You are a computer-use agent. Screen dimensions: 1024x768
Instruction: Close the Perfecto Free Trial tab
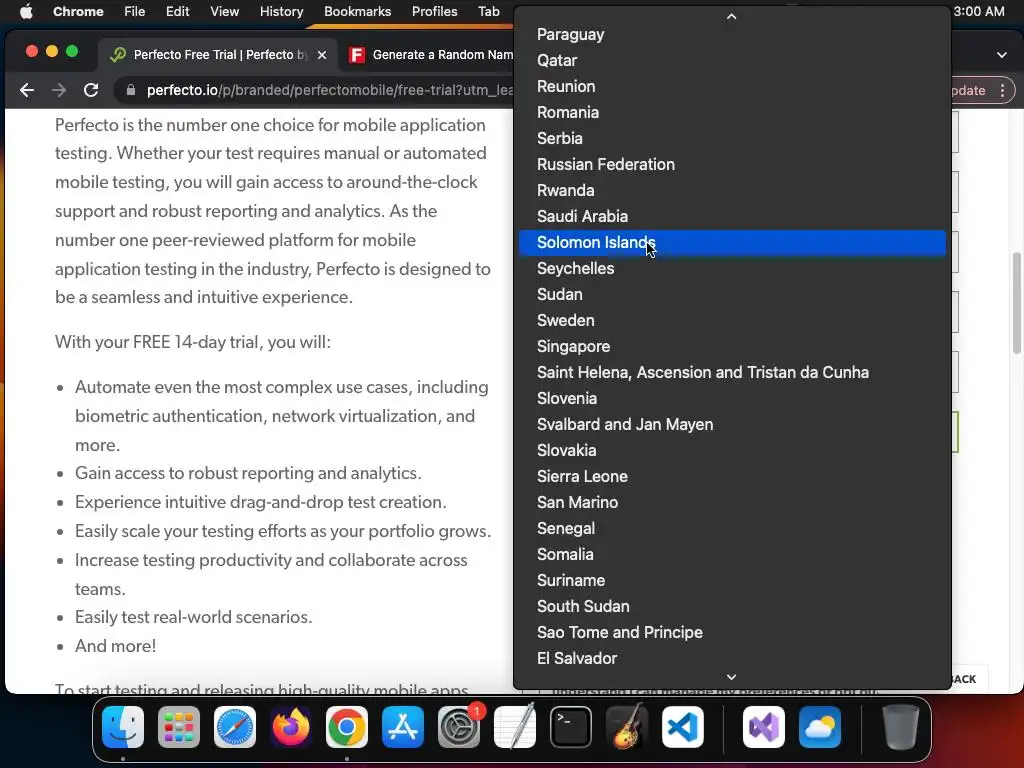click(322, 55)
